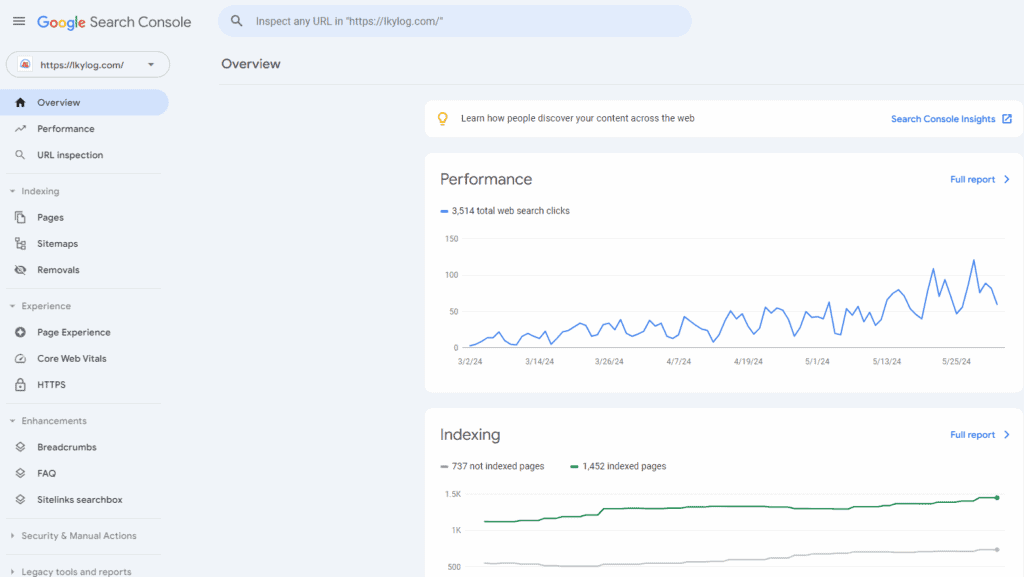Click the Sitemaps tree icon
The height and width of the screenshot is (577, 1024).
point(20,243)
